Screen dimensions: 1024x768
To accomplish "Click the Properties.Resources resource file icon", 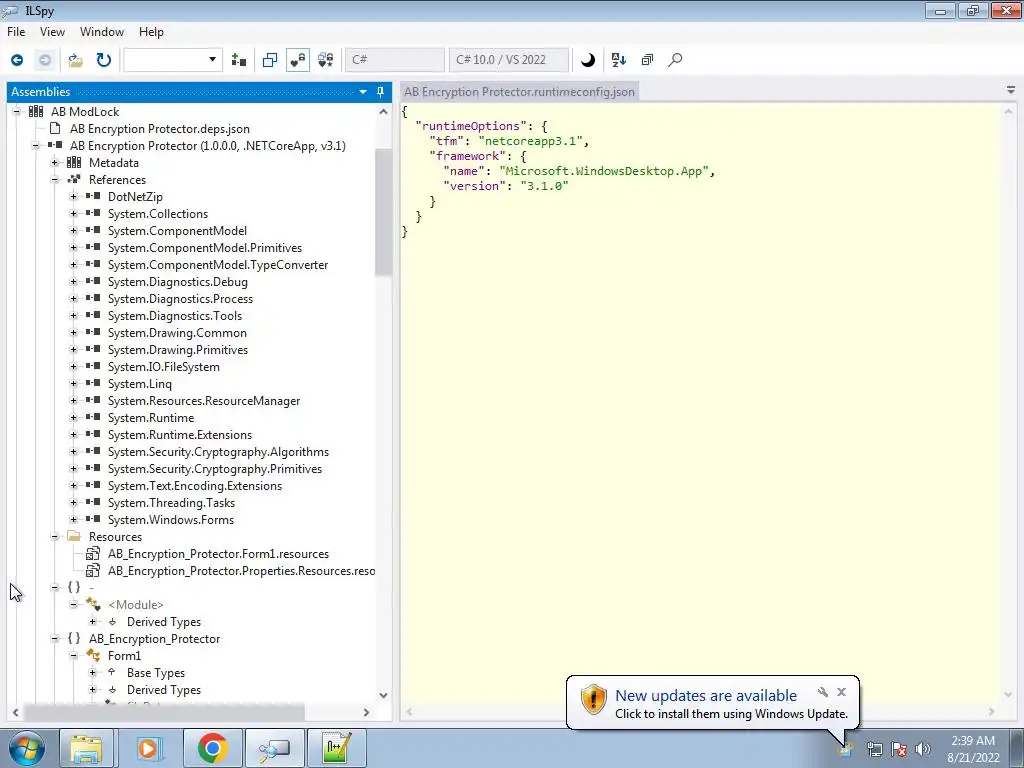I will tap(93, 571).
